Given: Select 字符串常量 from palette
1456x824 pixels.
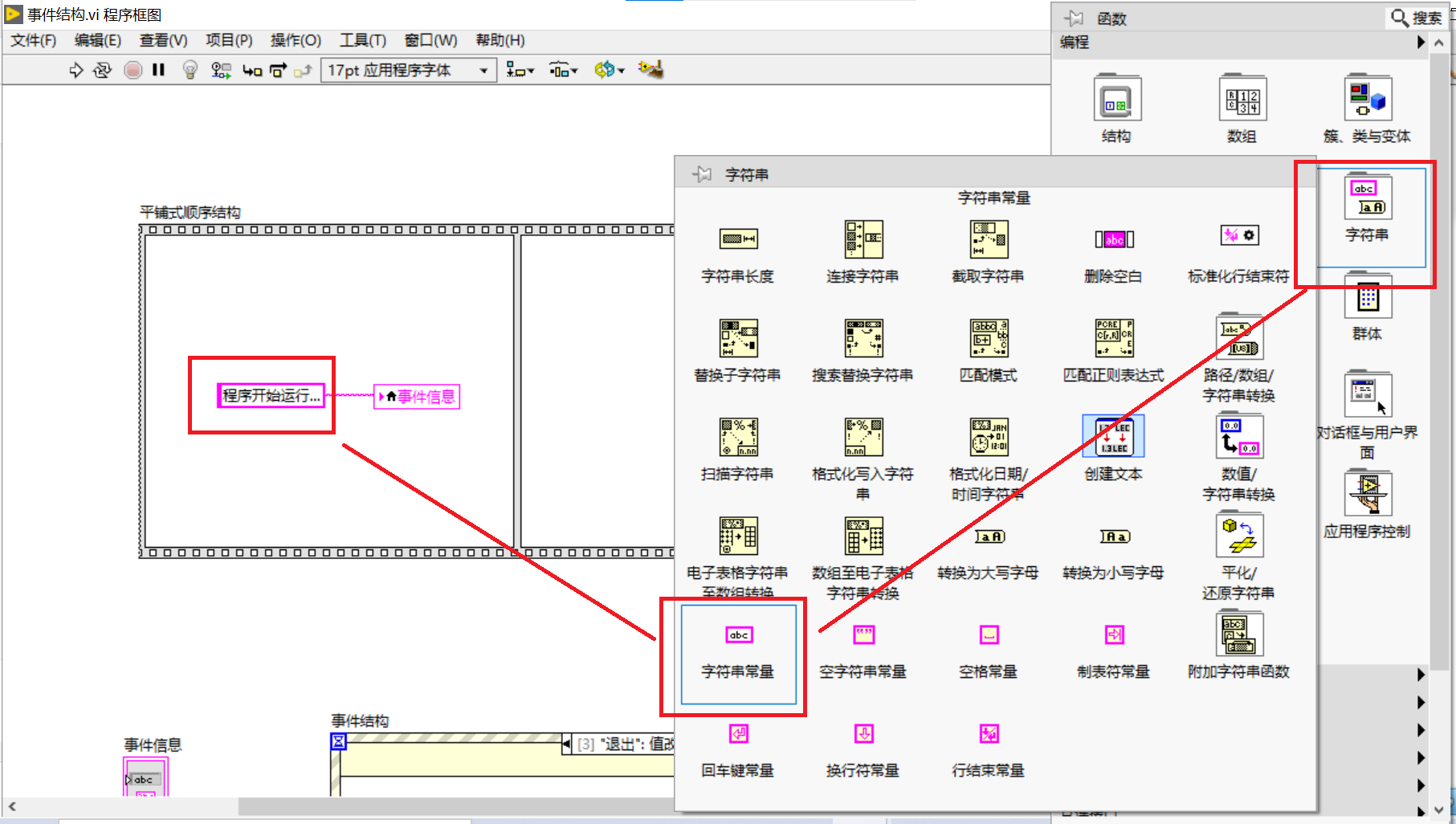Looking at the screenshot, I should [x=739, y=654].
